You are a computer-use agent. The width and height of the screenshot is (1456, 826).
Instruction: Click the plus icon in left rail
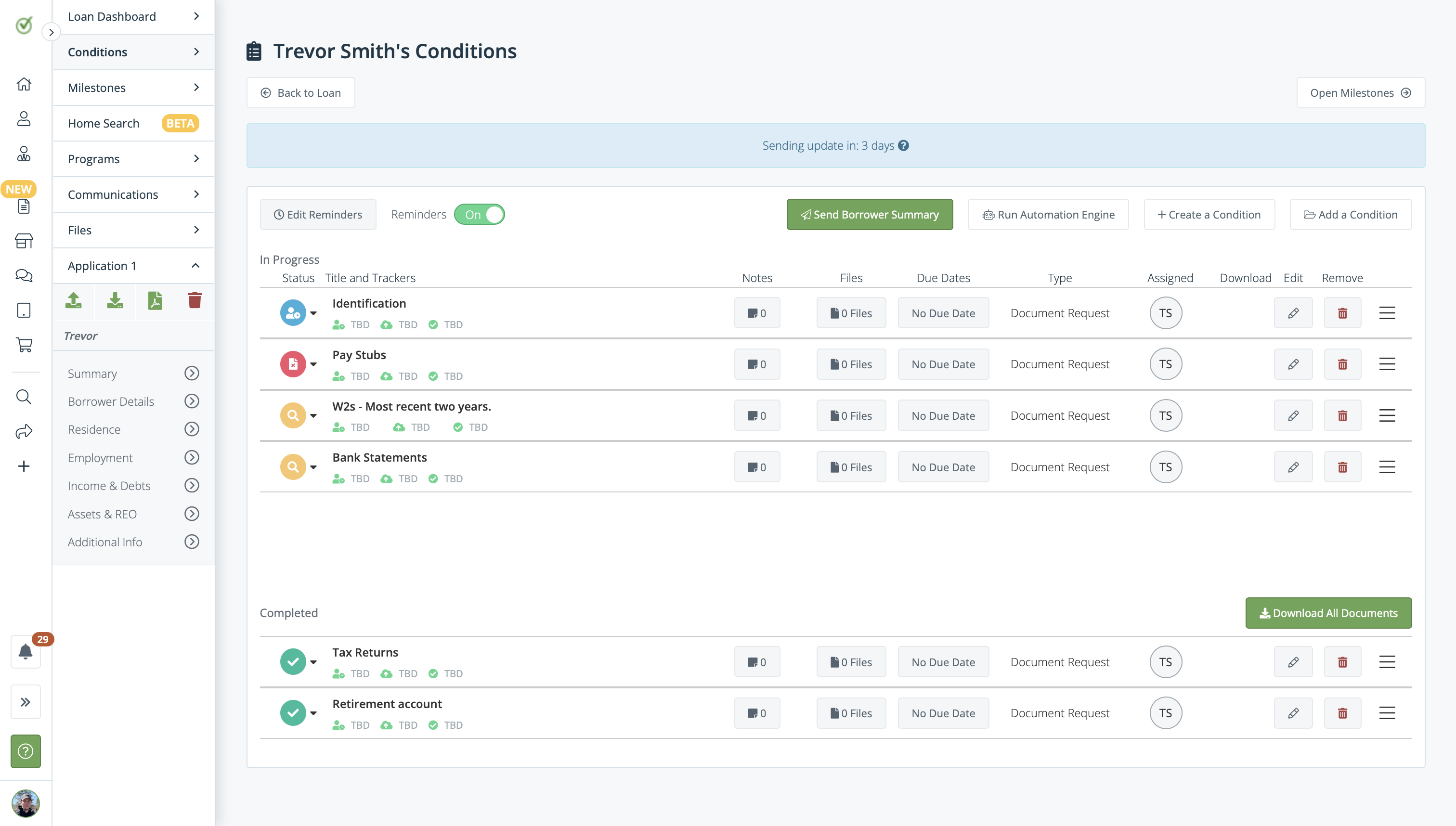click(24, 466)
